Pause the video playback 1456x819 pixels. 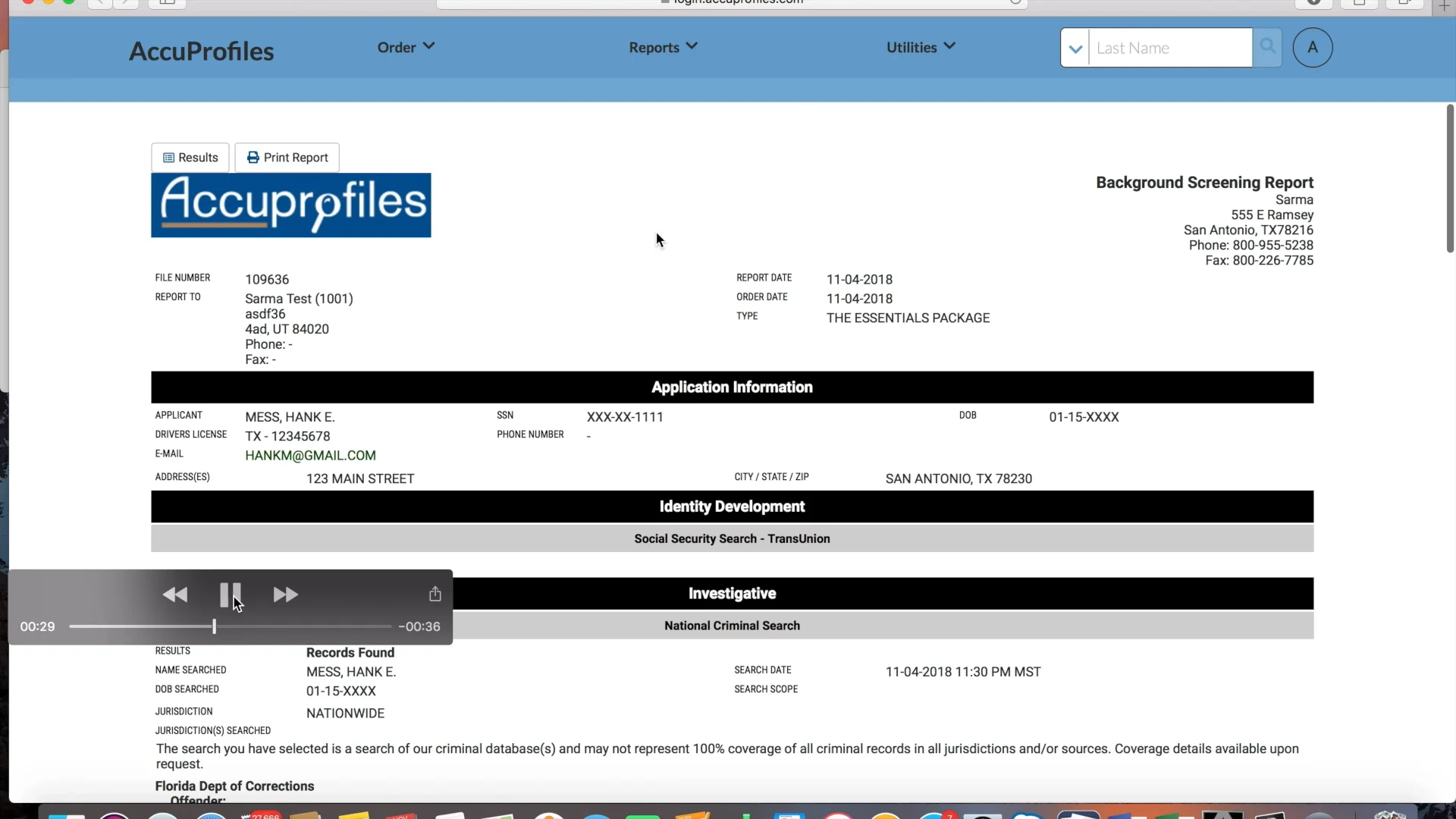[230, 595]
